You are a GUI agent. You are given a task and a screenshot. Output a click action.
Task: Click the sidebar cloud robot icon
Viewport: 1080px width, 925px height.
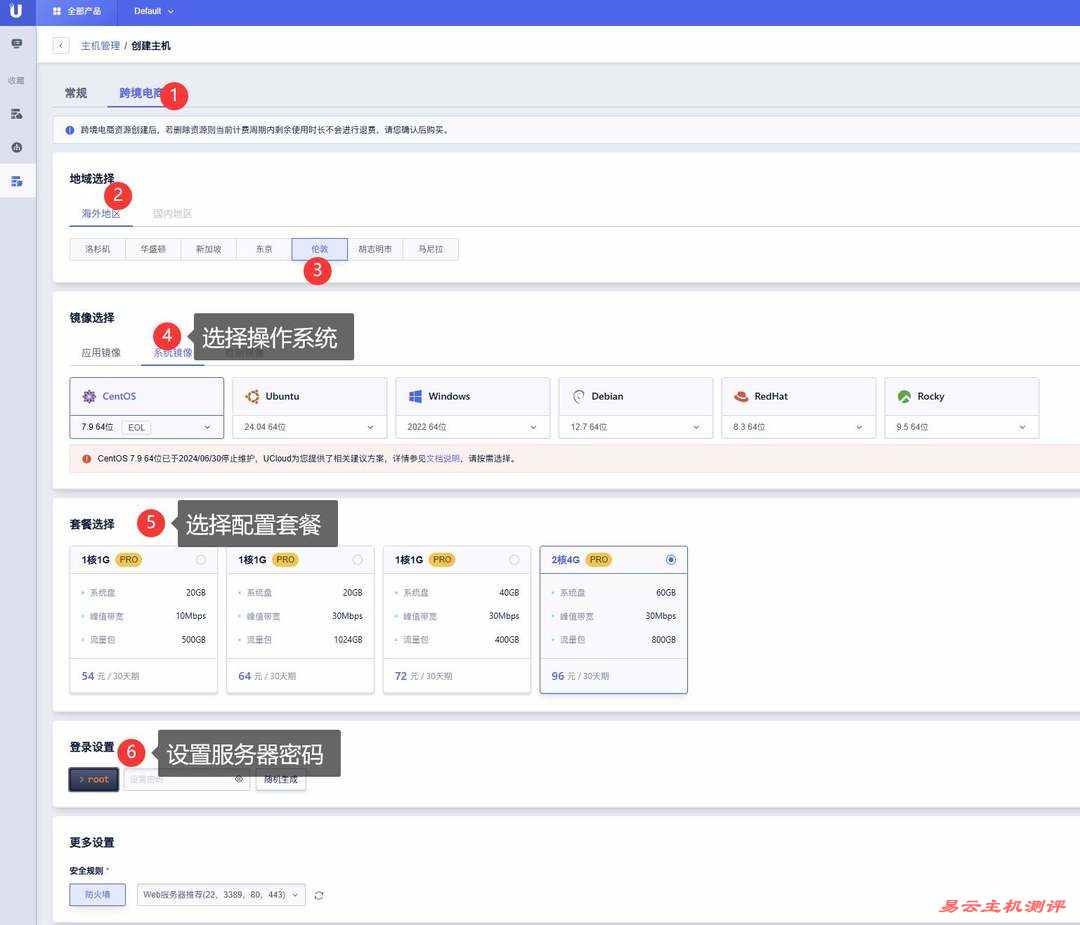coord(17,147)
